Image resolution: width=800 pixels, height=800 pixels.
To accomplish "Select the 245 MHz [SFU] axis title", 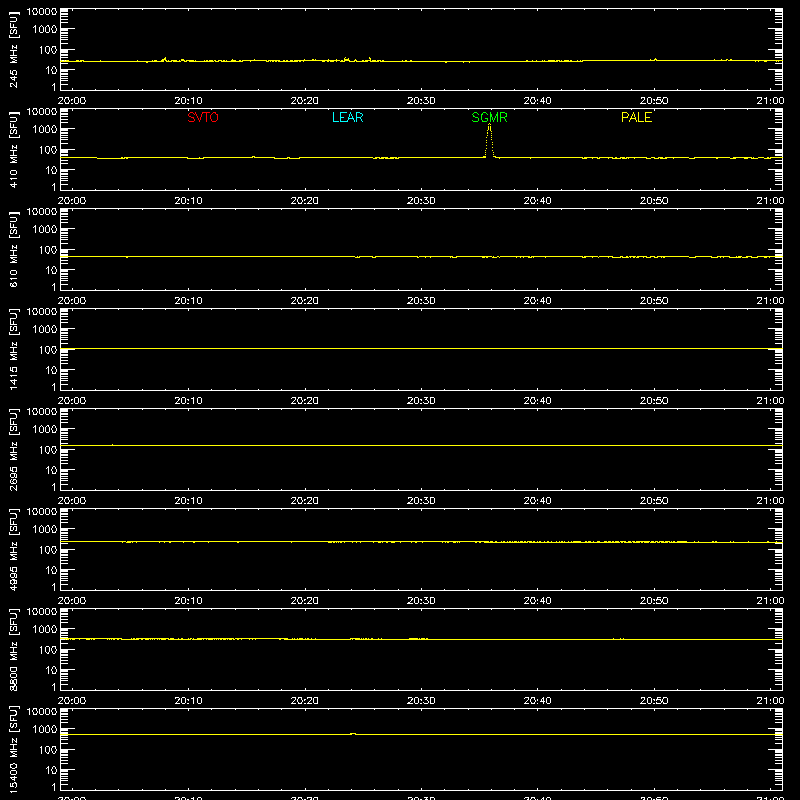I will pos(13,49).
